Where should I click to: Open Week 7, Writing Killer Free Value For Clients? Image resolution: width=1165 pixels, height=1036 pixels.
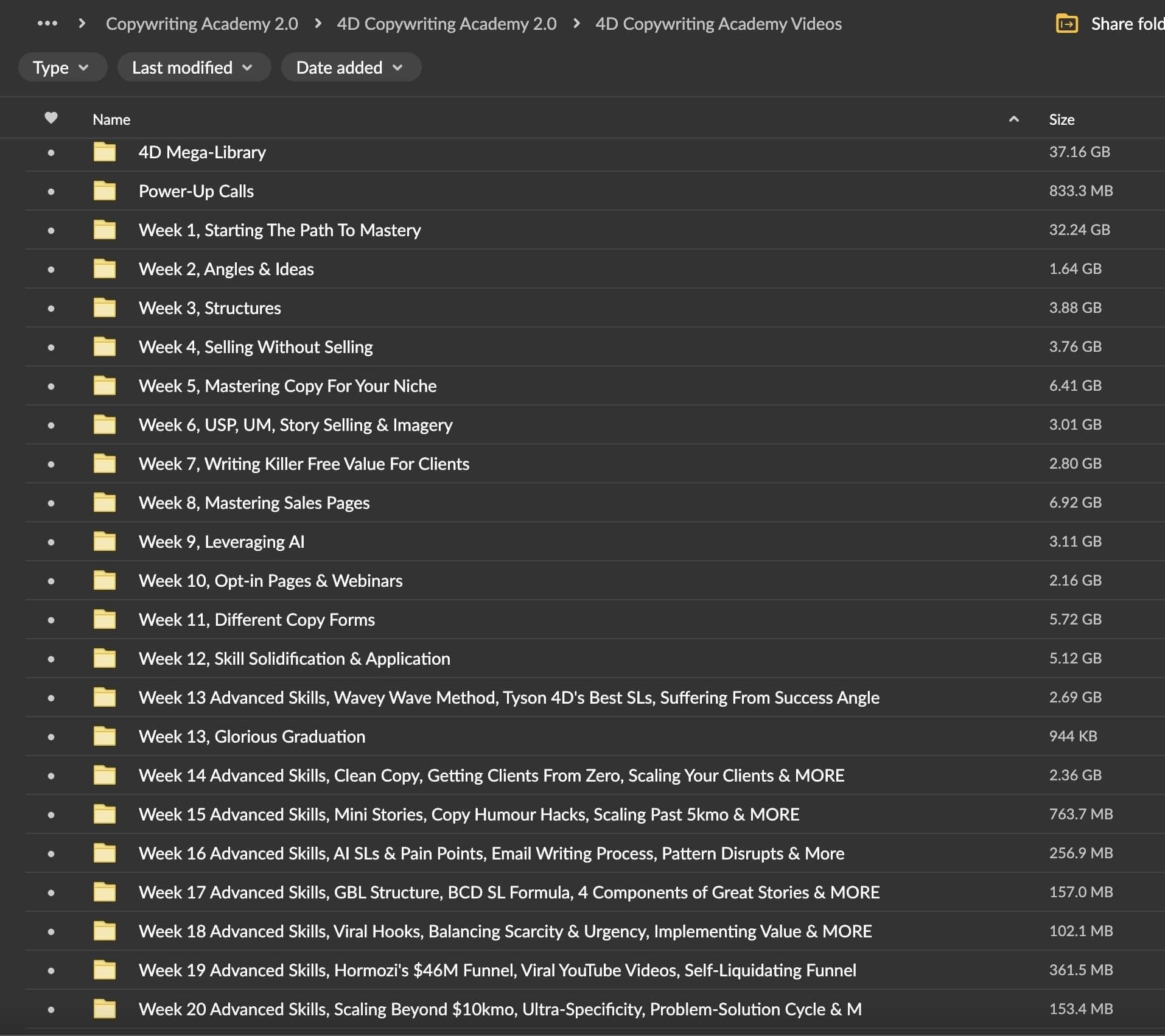304,464
